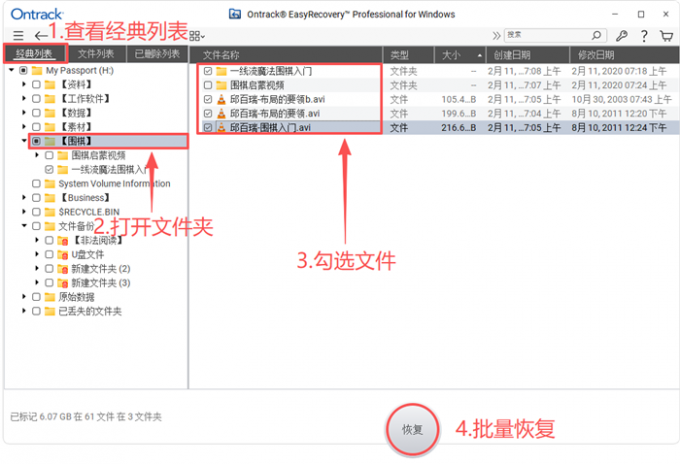The width and height of the screenshot is (680, 464).
Task: Click the U盘文件 folder icon
Action: click(63, 255)
